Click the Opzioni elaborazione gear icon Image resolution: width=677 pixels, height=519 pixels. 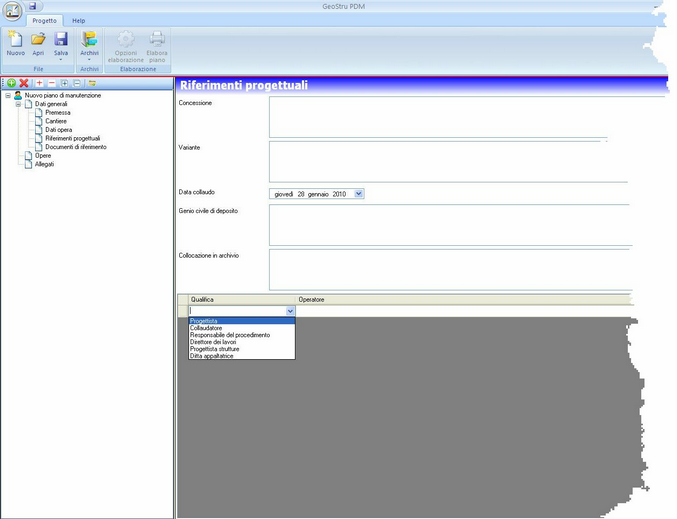tap(126, 39)
